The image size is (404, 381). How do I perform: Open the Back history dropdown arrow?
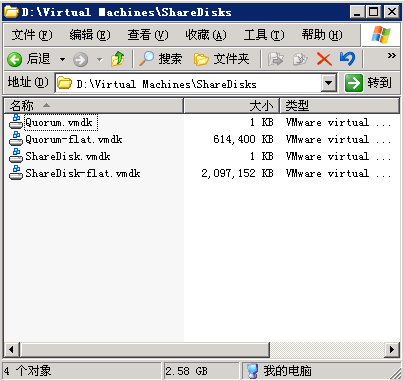(x=62, y=60)
